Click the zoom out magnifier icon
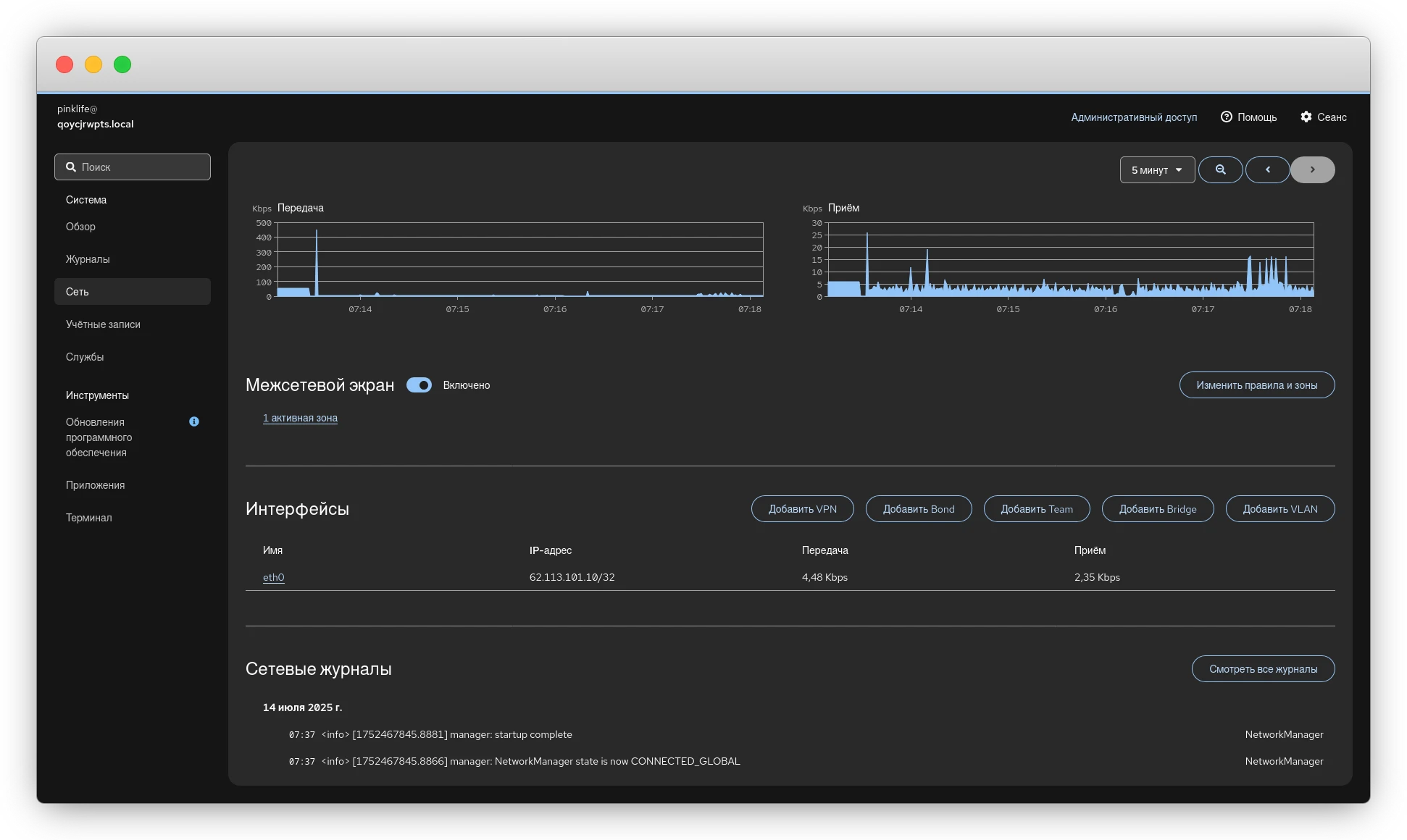The image size is (1407, 840). [x=1220, y=169]
